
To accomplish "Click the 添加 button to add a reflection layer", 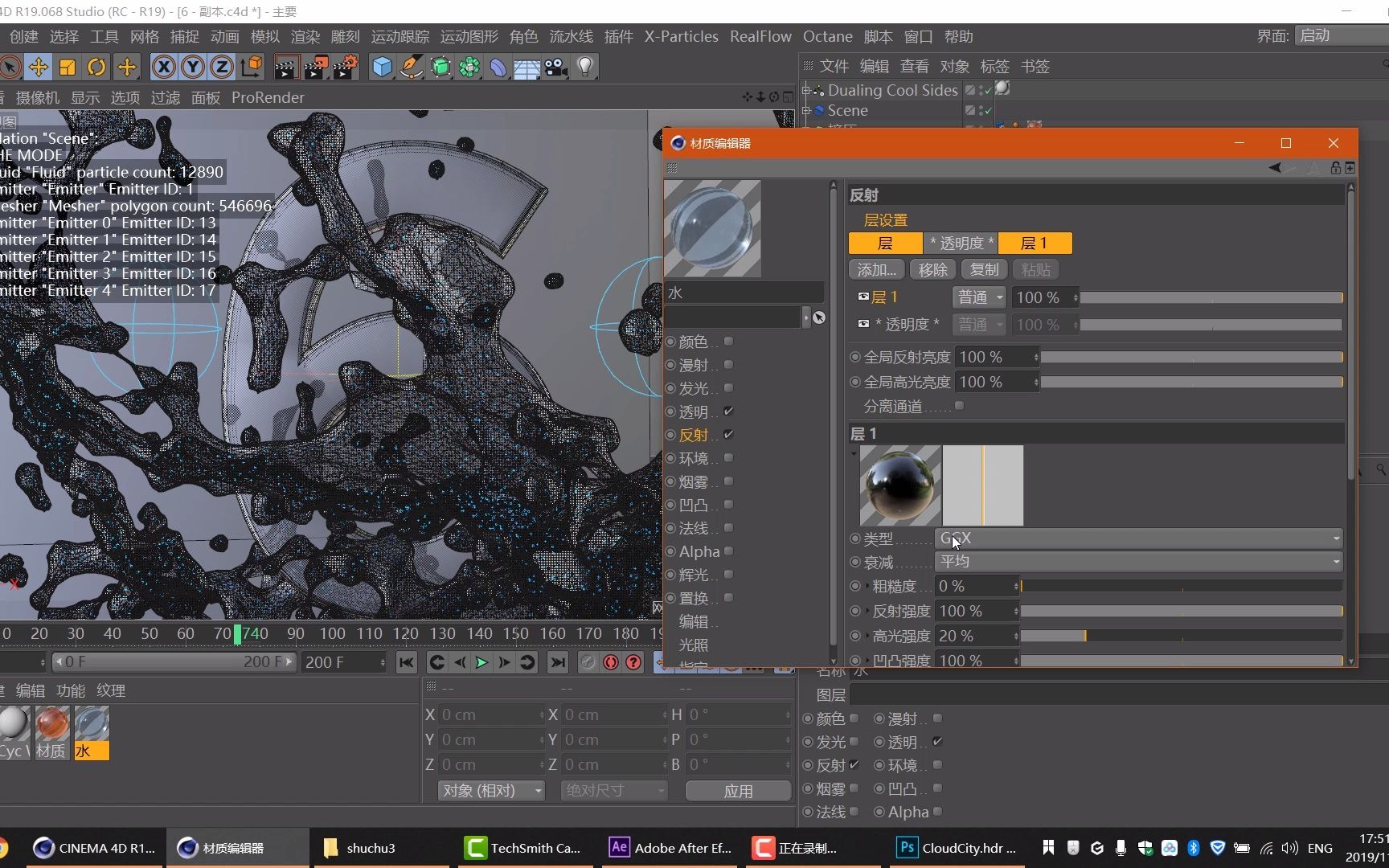I will point(875,269).
